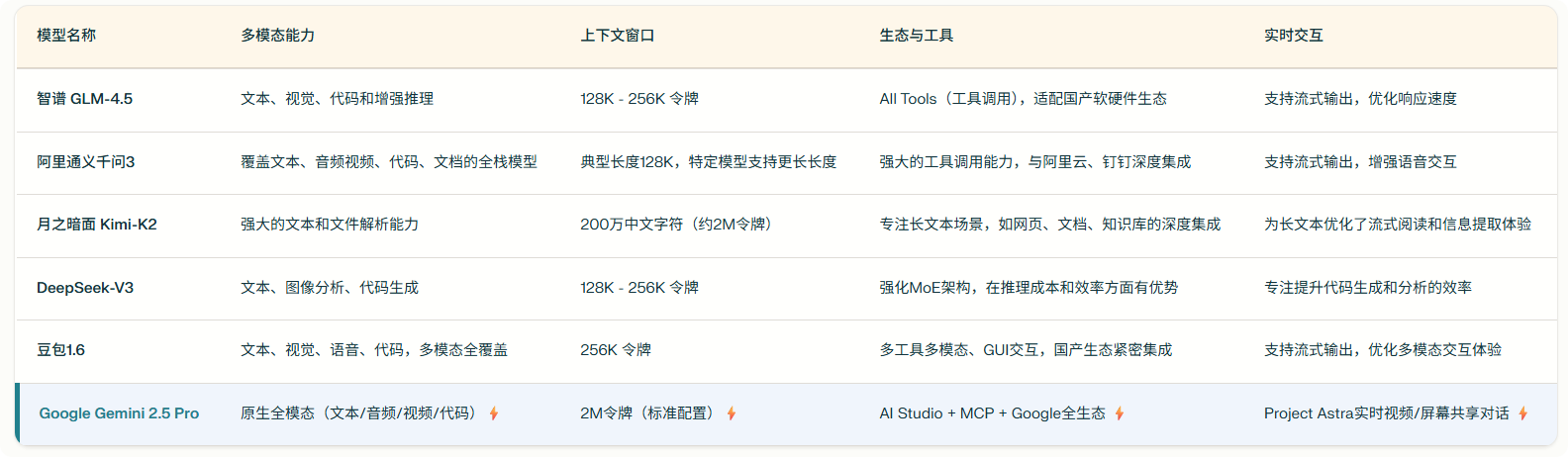Click GLM-4.5 row's 128K - 256K 令牌 cell

pyautogui.click(x=639, y=98)
